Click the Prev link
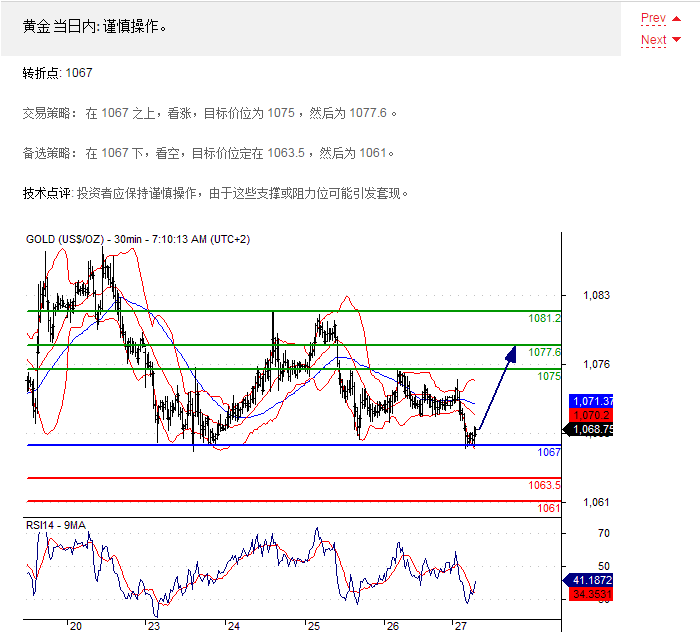This screenshot has height=640, width=700. click(x=653, y=18)
